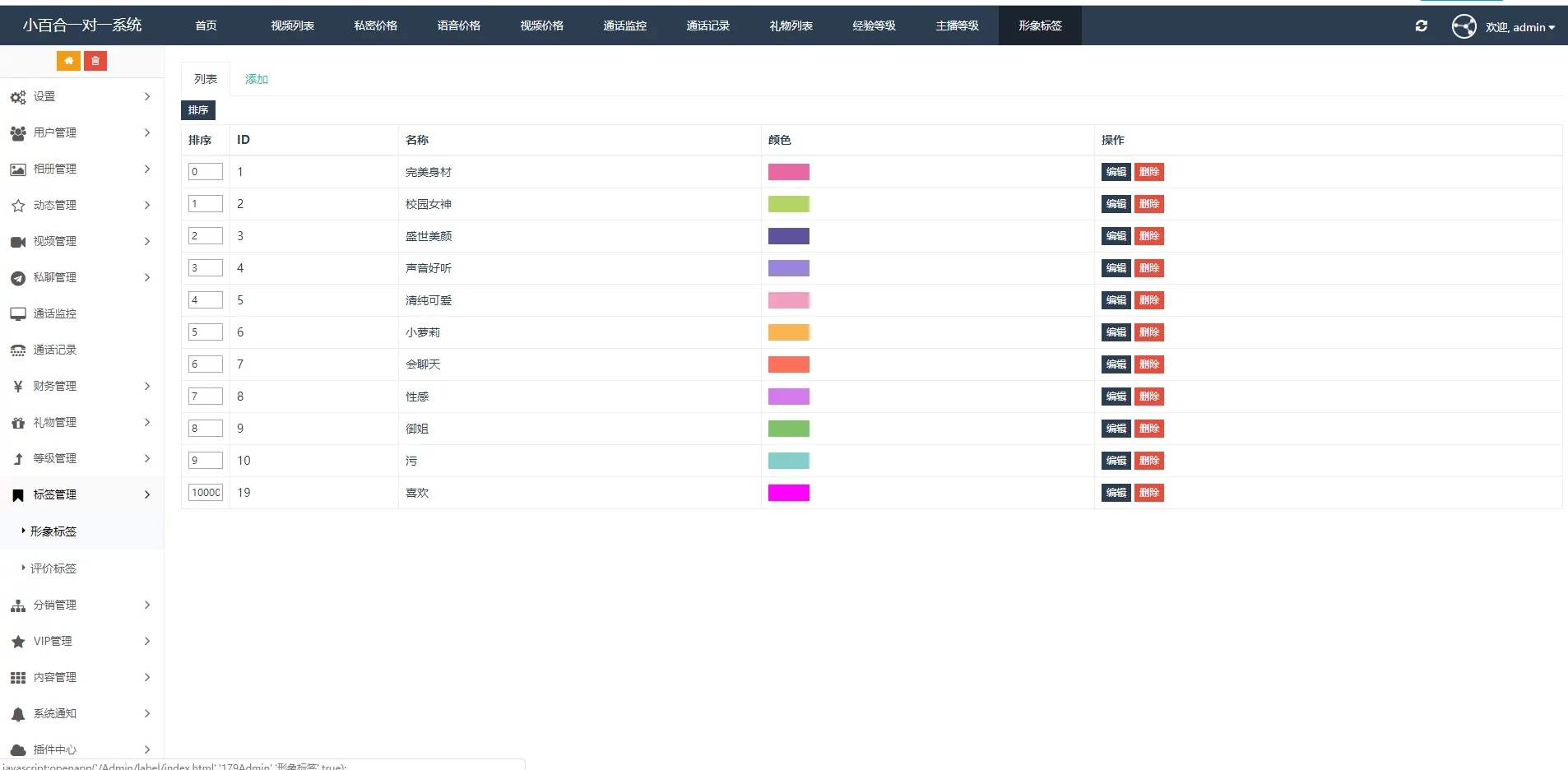Click 编辑 for the 完美身材 row
This screenshot has height=770, width=1568.
pos(1116,172)
